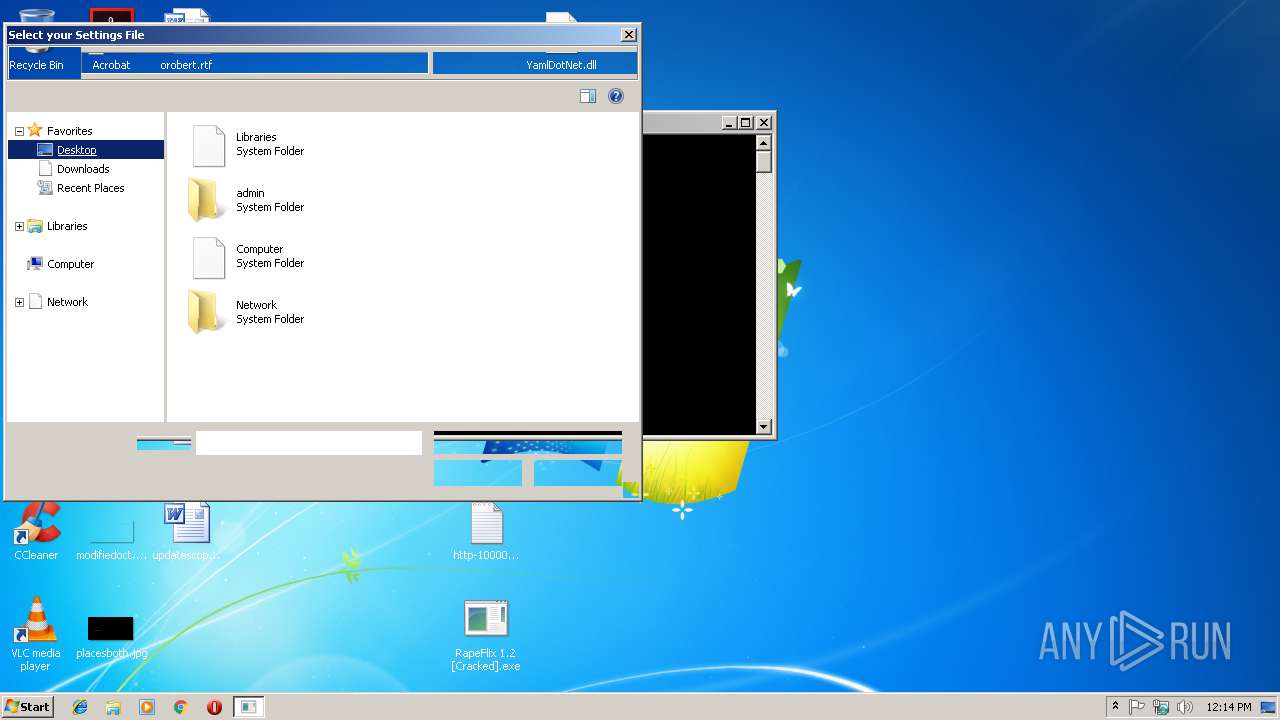
Task: Launch Internet Explorer from taskbar
Action: pos(80,707)
